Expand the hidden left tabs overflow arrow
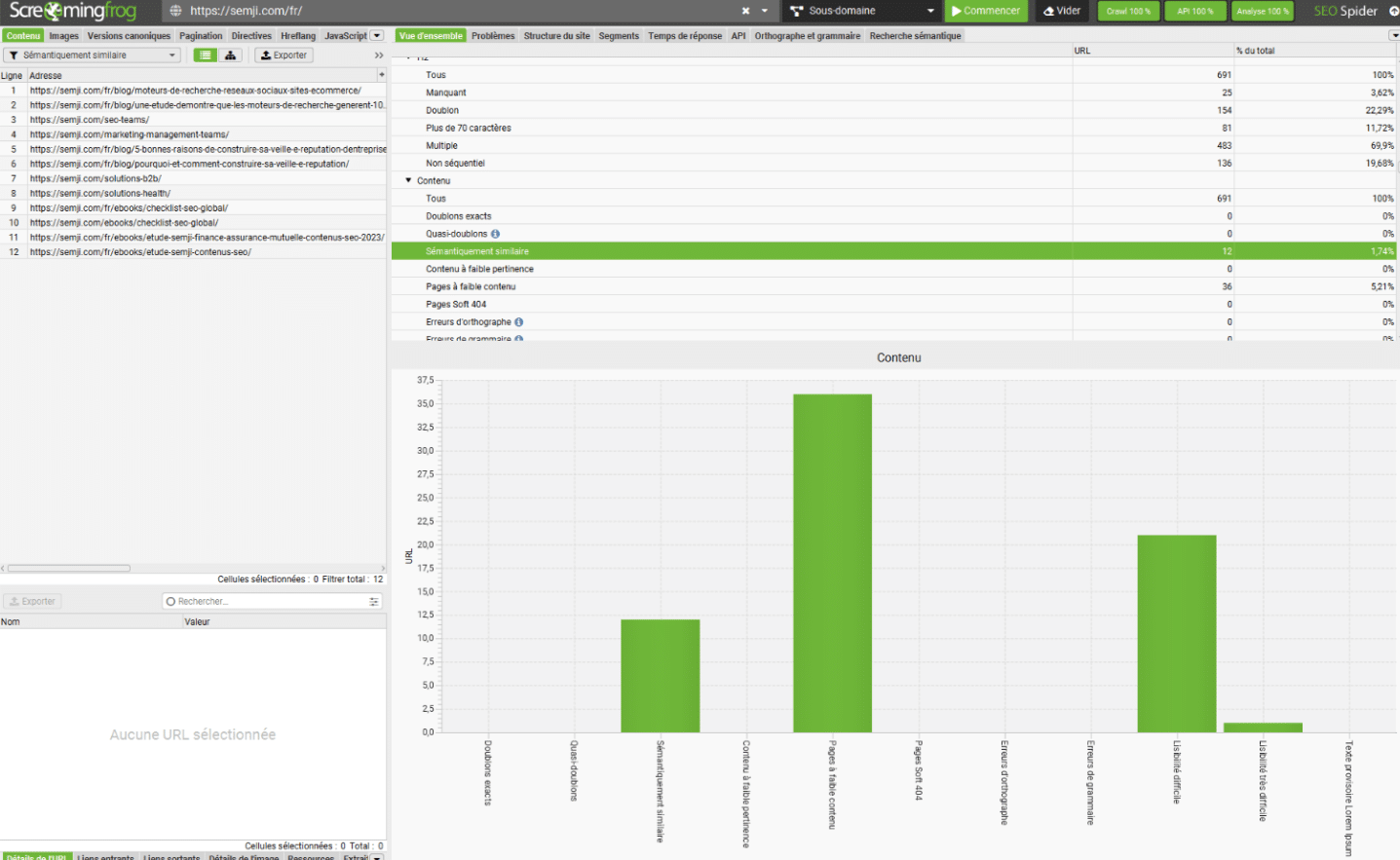Viewport: 1400px width, 860px height. click(377, 36)
